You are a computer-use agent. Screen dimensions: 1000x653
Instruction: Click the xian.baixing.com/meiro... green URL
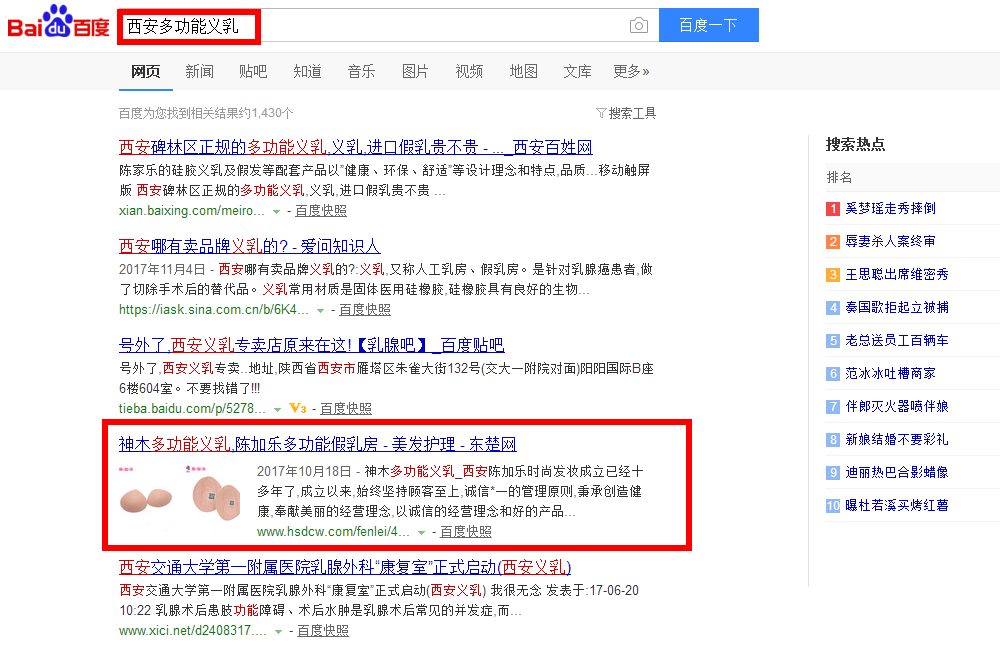[x=191, y=210]
